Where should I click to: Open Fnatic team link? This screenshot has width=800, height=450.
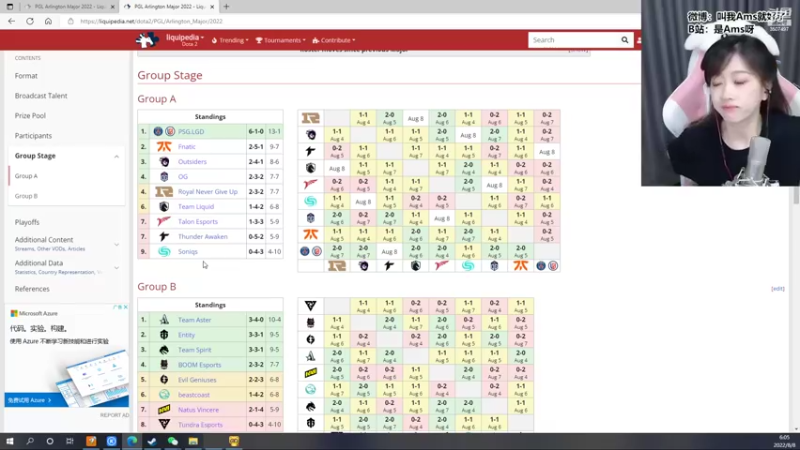tap(187, 146)
